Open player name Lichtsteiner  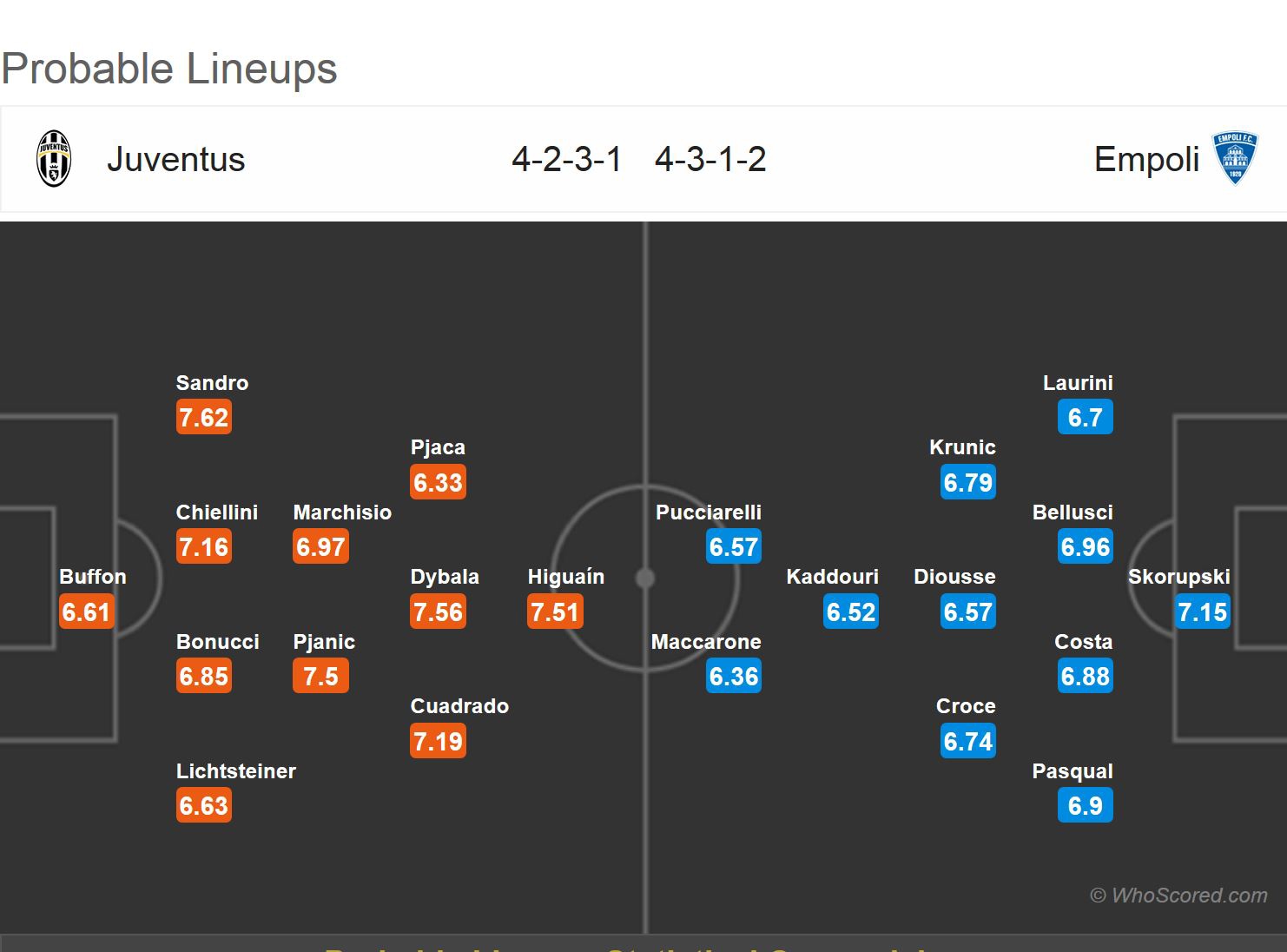tap(236, 771)
